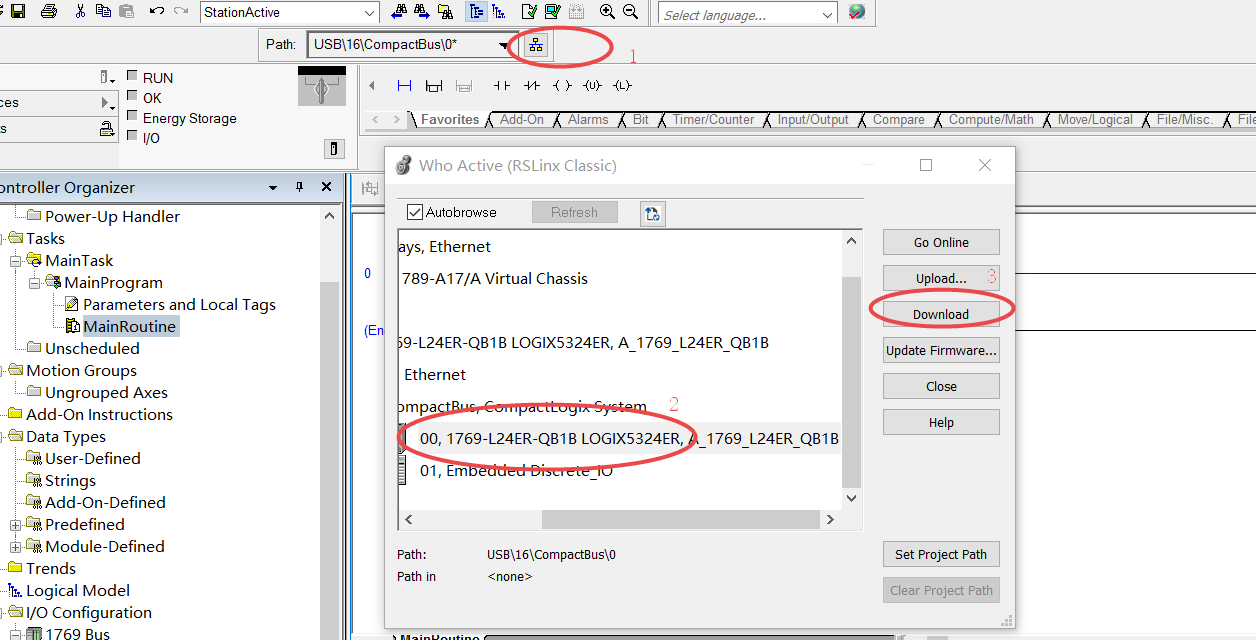Select the I/O Configuration folder
The height and width of the screenshot is (640, 1256).
click(89, 612)
